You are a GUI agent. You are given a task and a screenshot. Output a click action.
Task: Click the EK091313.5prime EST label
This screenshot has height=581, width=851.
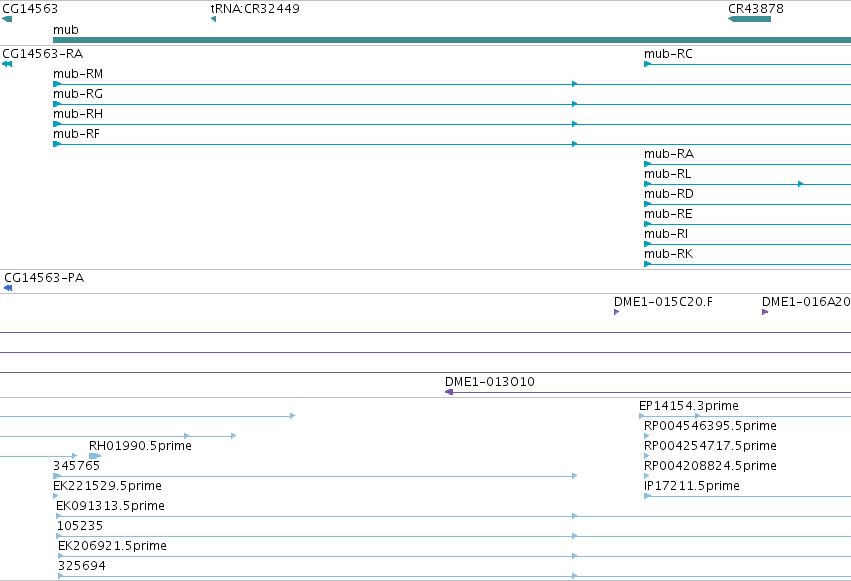point(110,506)
